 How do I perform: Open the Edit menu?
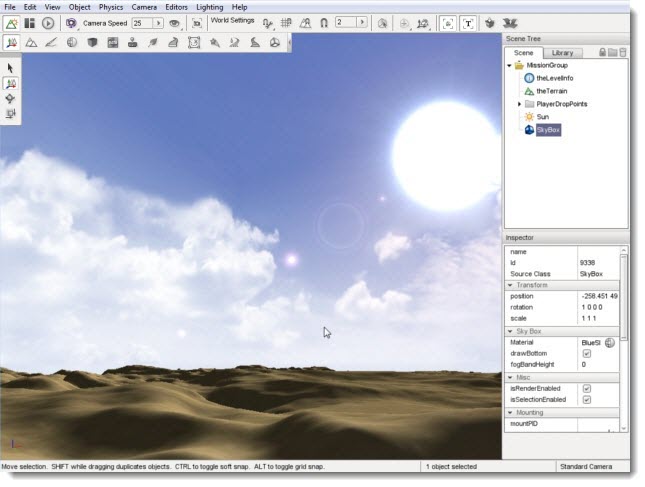[30, 7]
